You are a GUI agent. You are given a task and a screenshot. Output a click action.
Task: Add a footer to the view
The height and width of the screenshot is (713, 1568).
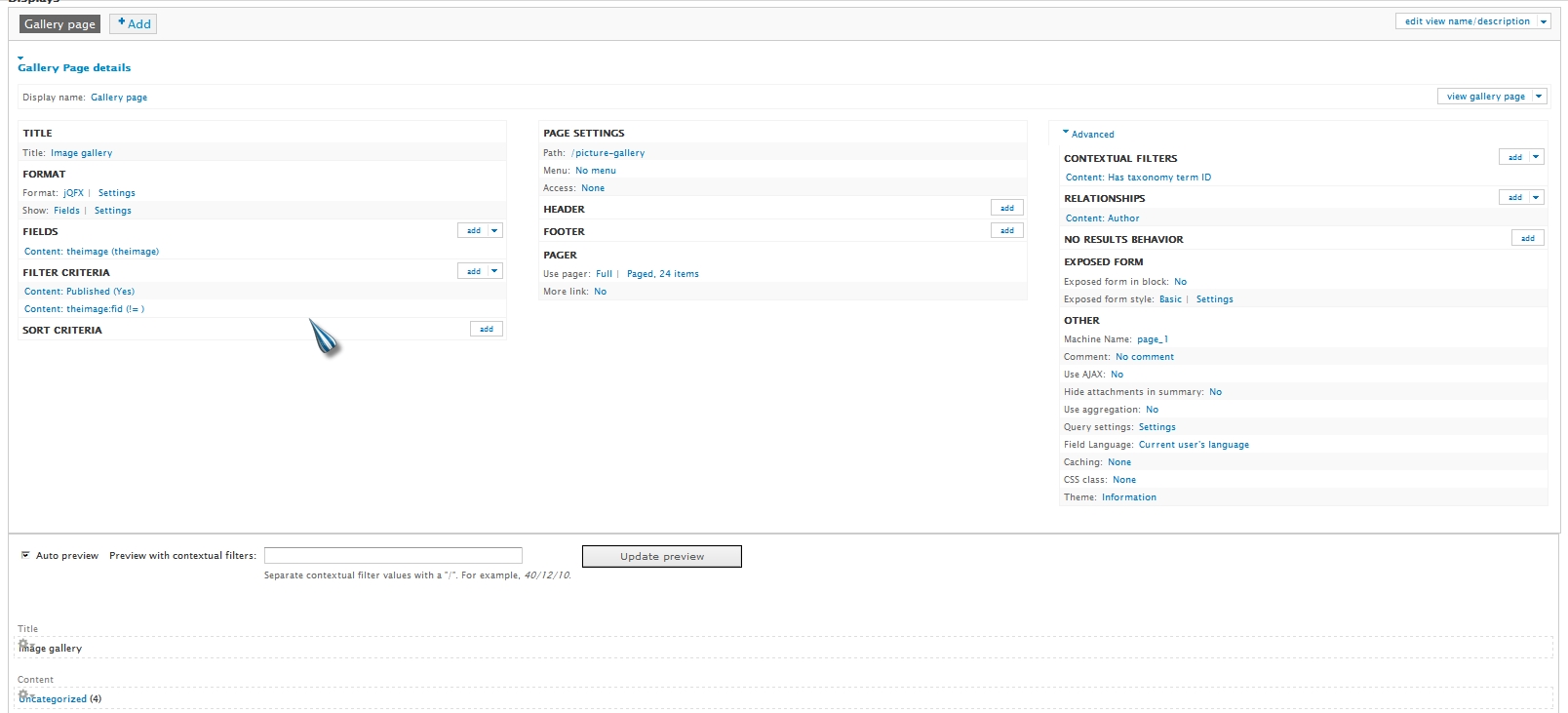[1007, 230]
